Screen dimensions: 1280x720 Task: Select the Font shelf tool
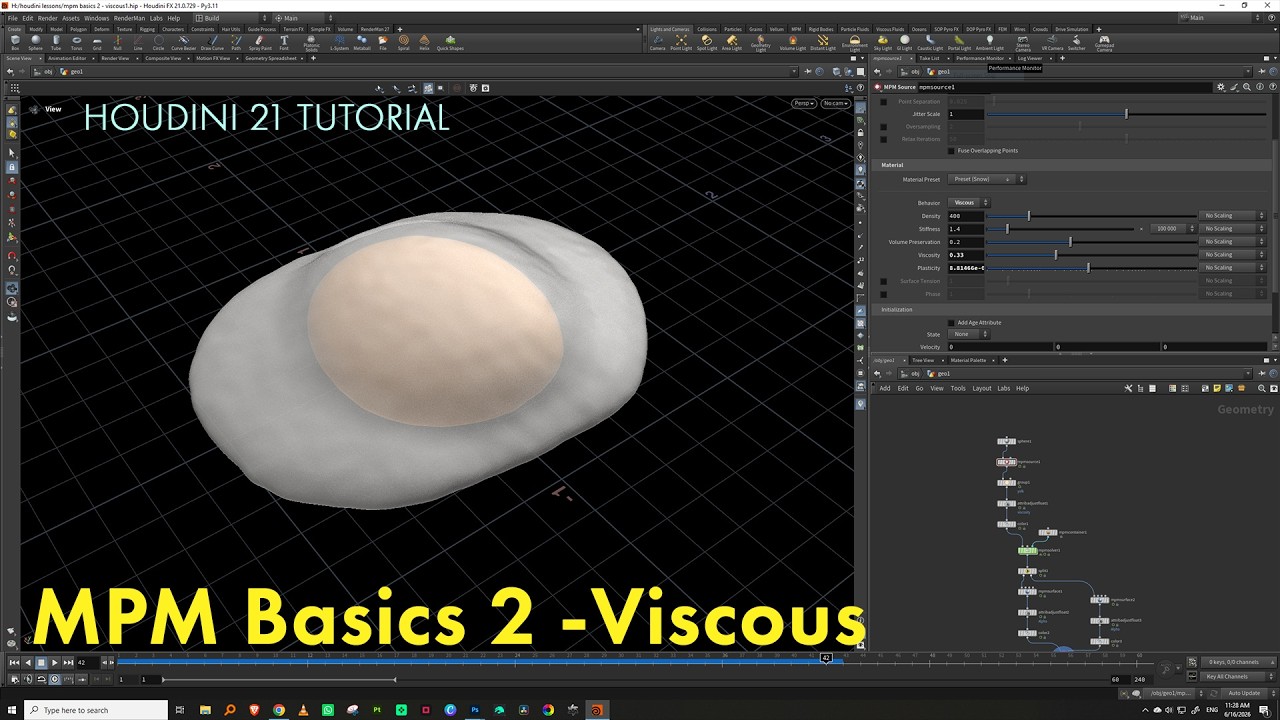[284, 42]
